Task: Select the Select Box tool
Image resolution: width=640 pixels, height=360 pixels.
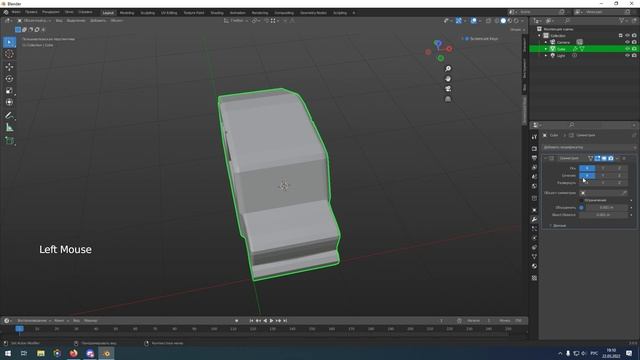Action: pos(9,42)
